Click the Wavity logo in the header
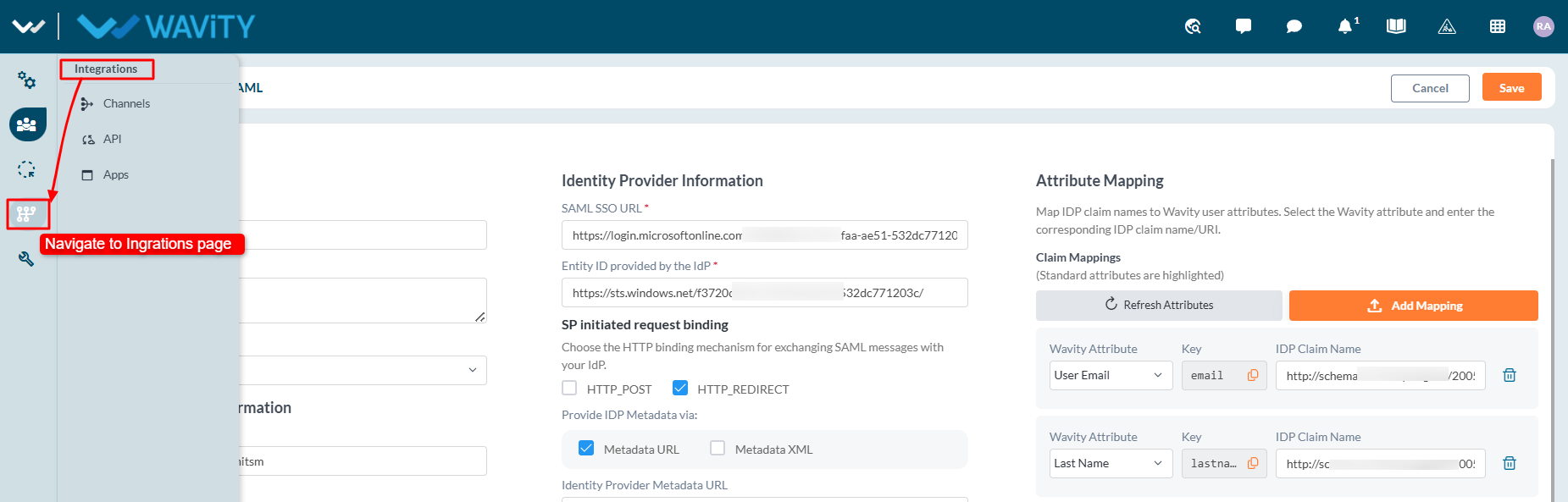 click(166, 27)
